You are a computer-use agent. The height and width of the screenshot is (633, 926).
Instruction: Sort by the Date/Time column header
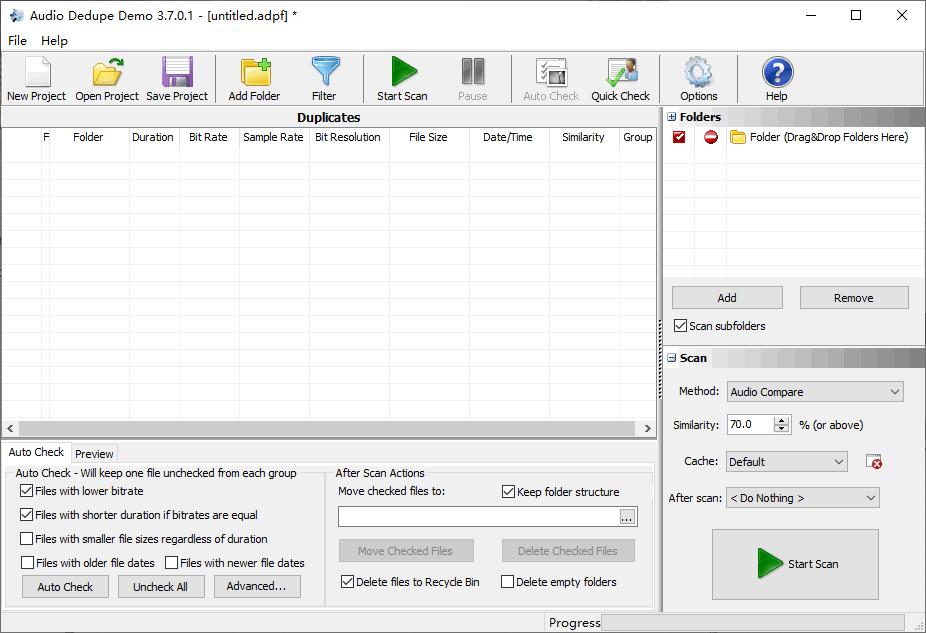point(508,137)
